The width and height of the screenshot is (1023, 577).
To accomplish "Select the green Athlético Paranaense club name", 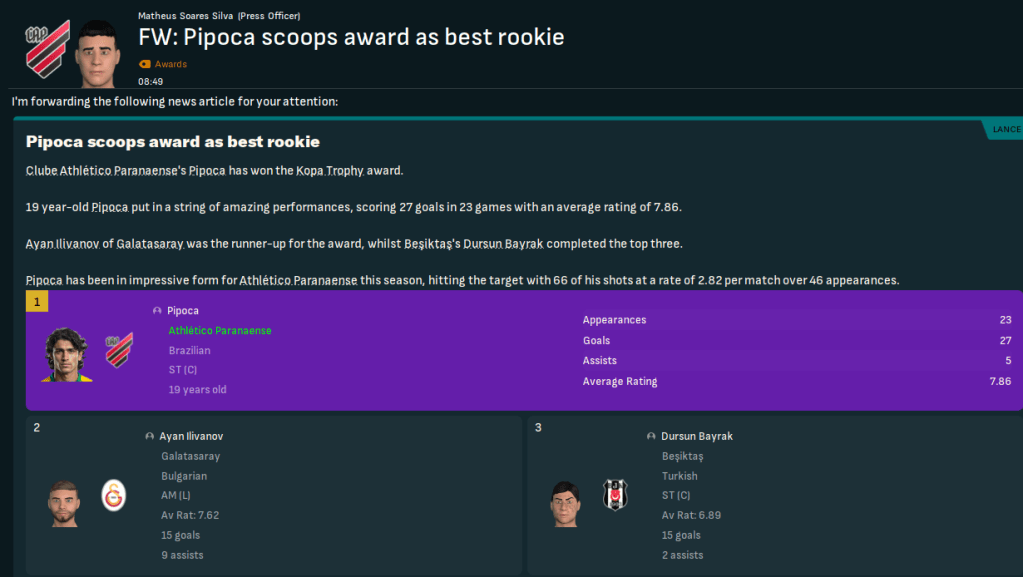I will 220,331.
